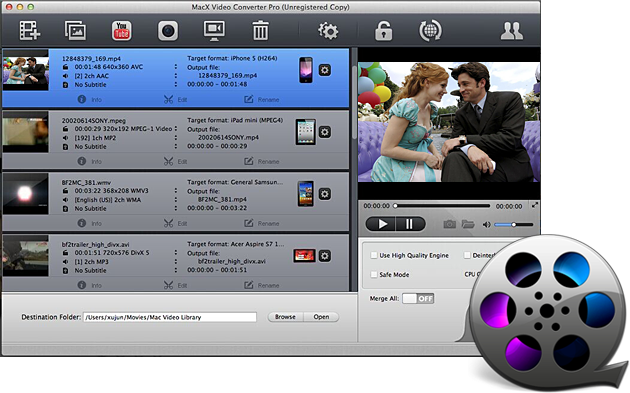Rename the bf2trailer_high_divx.avi output
Viewport: 630px width, 393px height.
262,285
